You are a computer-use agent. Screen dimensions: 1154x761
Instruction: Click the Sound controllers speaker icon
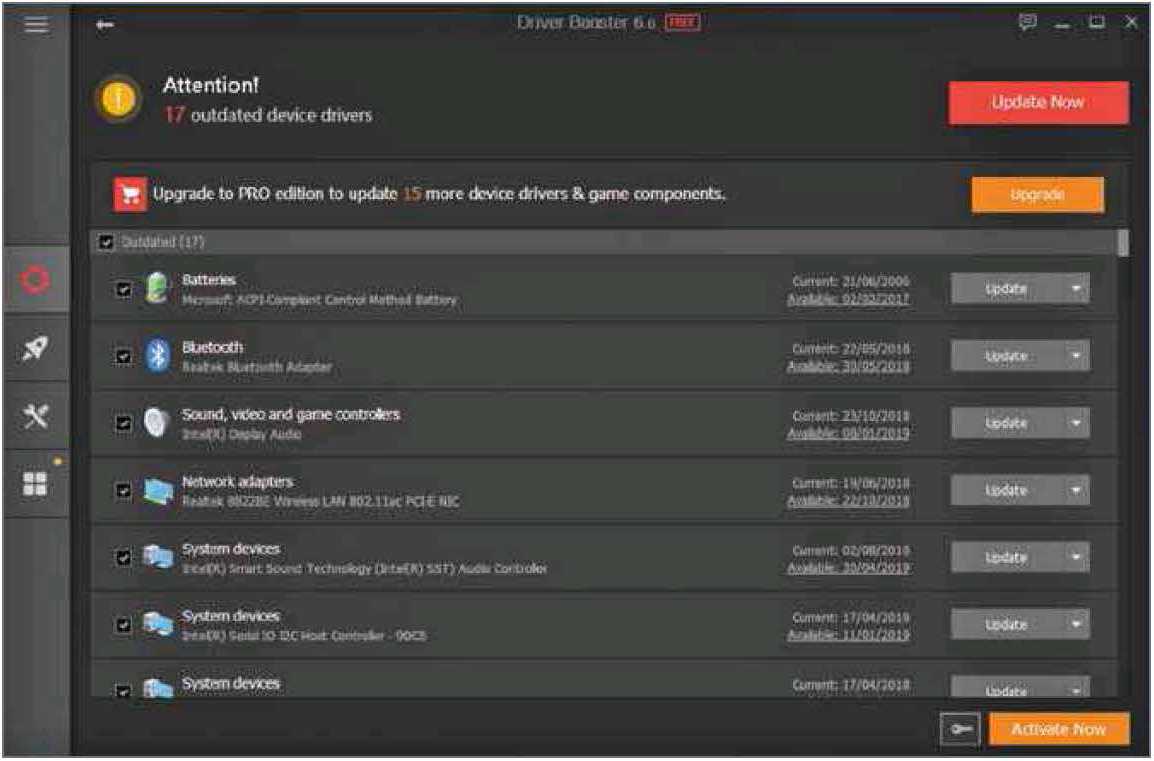156,423
